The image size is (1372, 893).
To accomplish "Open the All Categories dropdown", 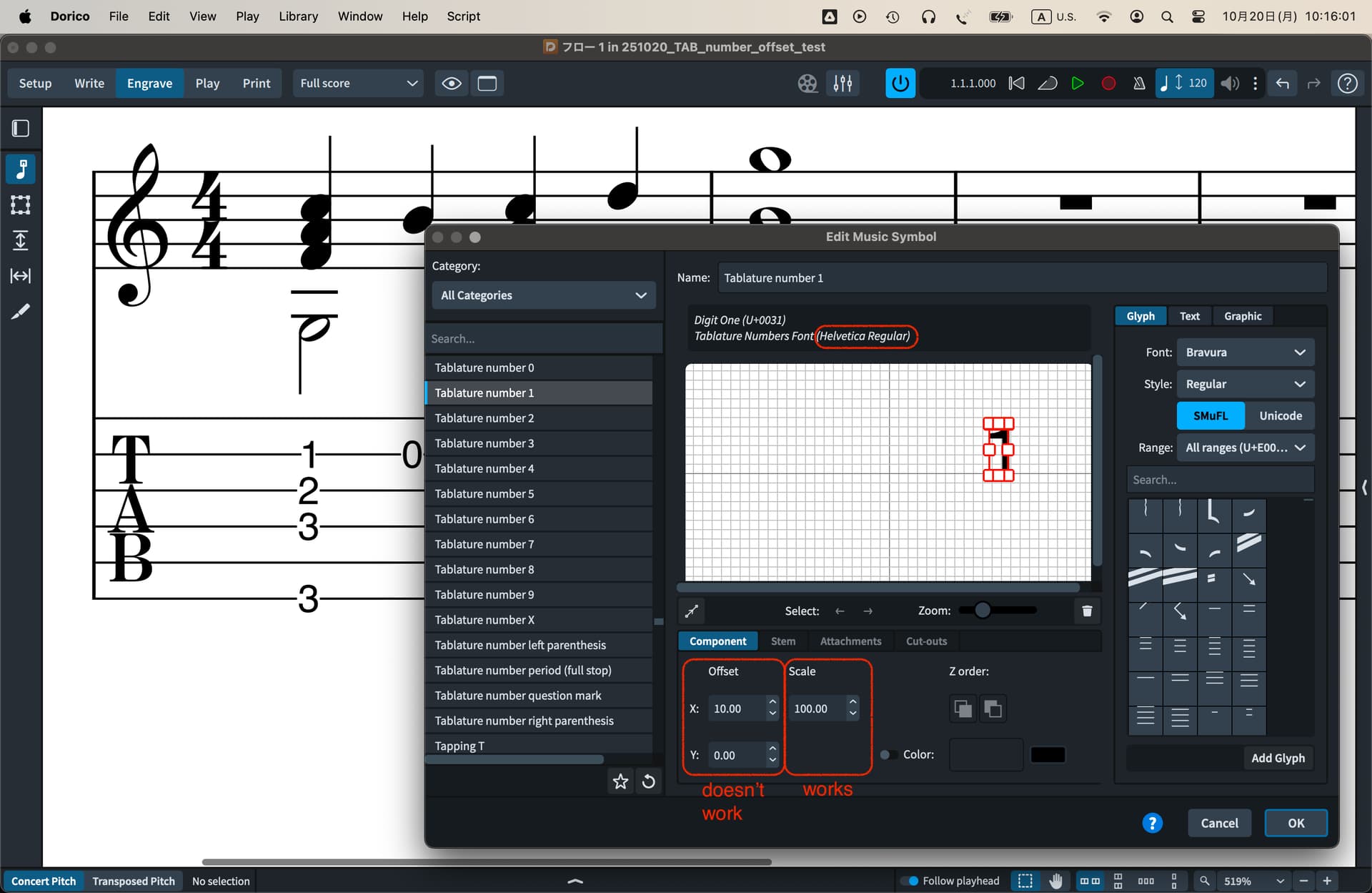I will click(544, 295).
